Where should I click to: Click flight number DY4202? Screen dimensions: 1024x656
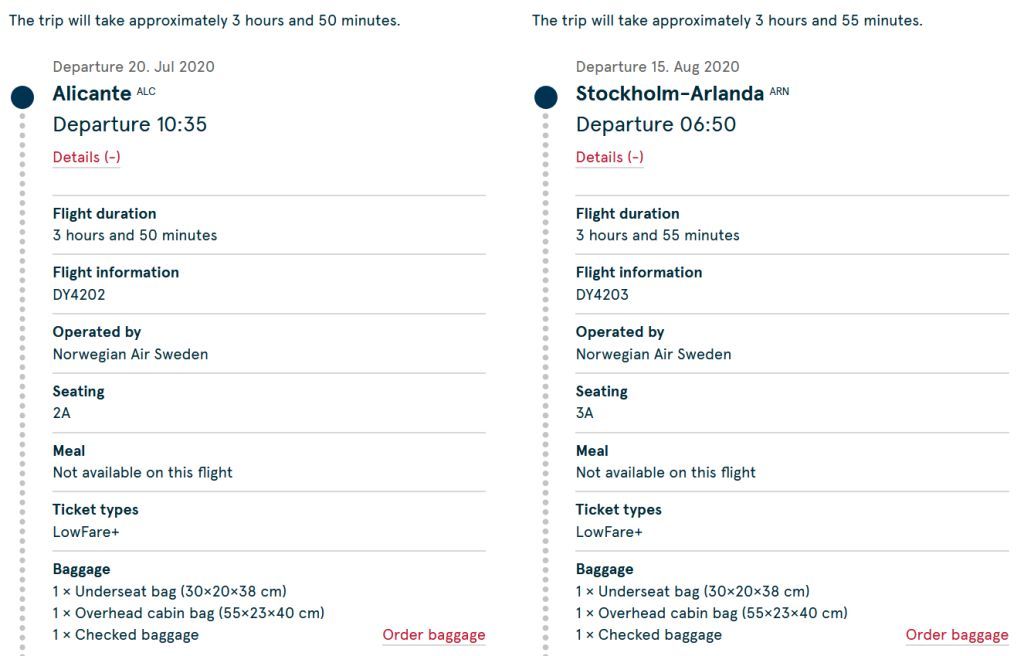click(x=79, y=295)
